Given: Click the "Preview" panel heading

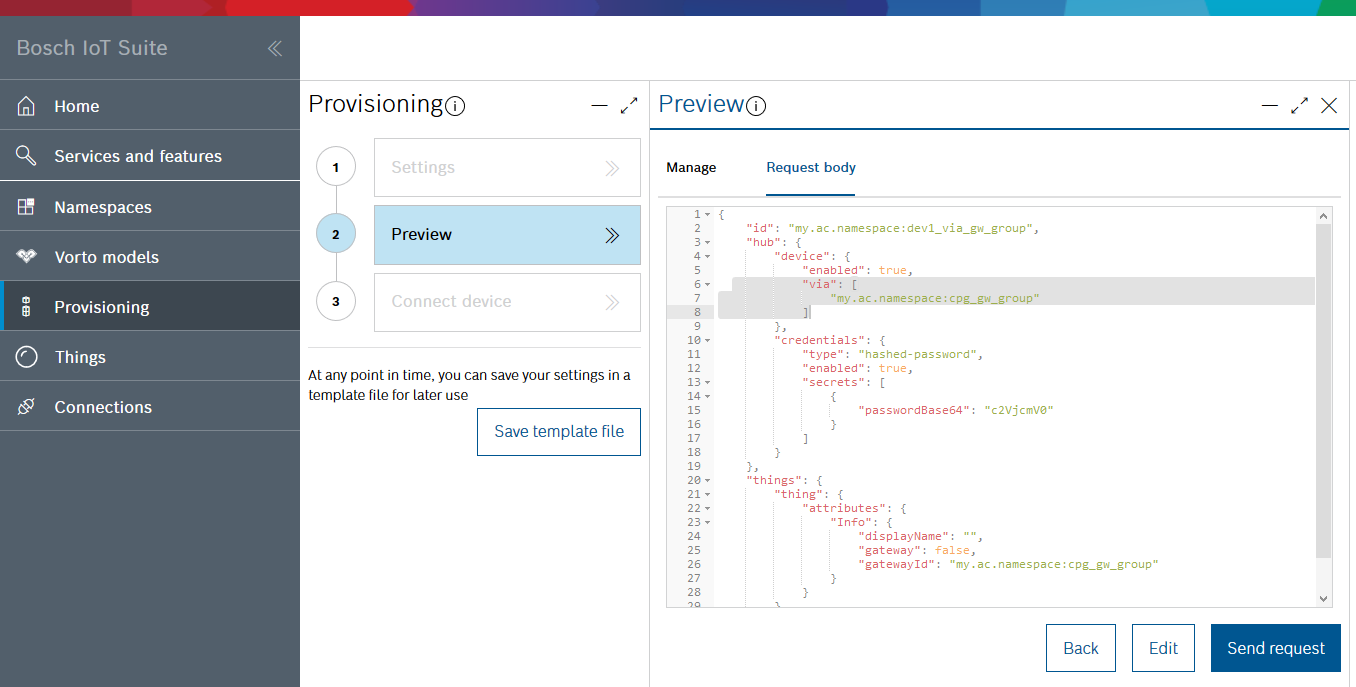Looking at the screenshot, I should click(701, 104).
